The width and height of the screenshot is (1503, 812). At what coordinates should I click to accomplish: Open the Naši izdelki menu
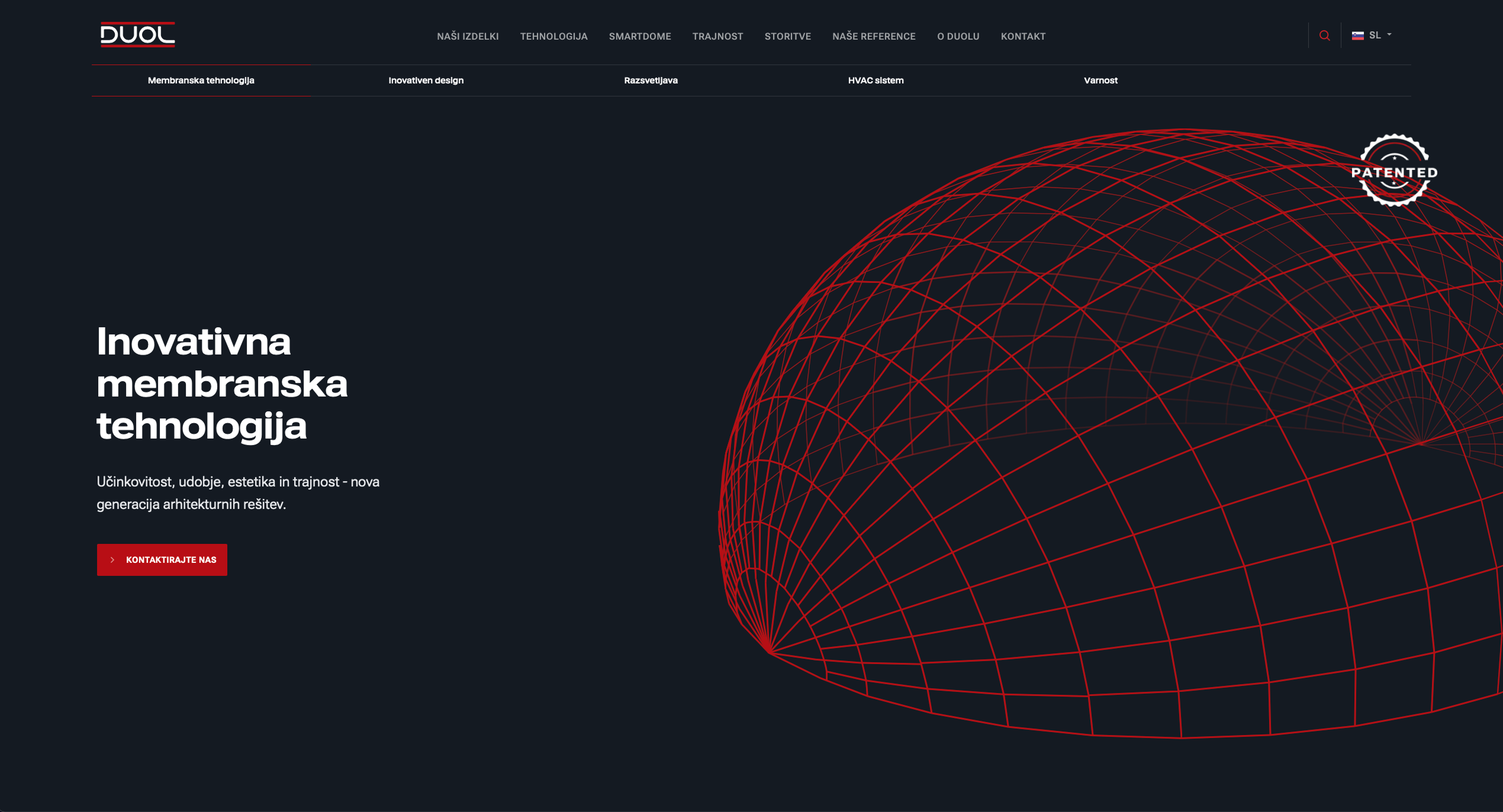[468, 36]
